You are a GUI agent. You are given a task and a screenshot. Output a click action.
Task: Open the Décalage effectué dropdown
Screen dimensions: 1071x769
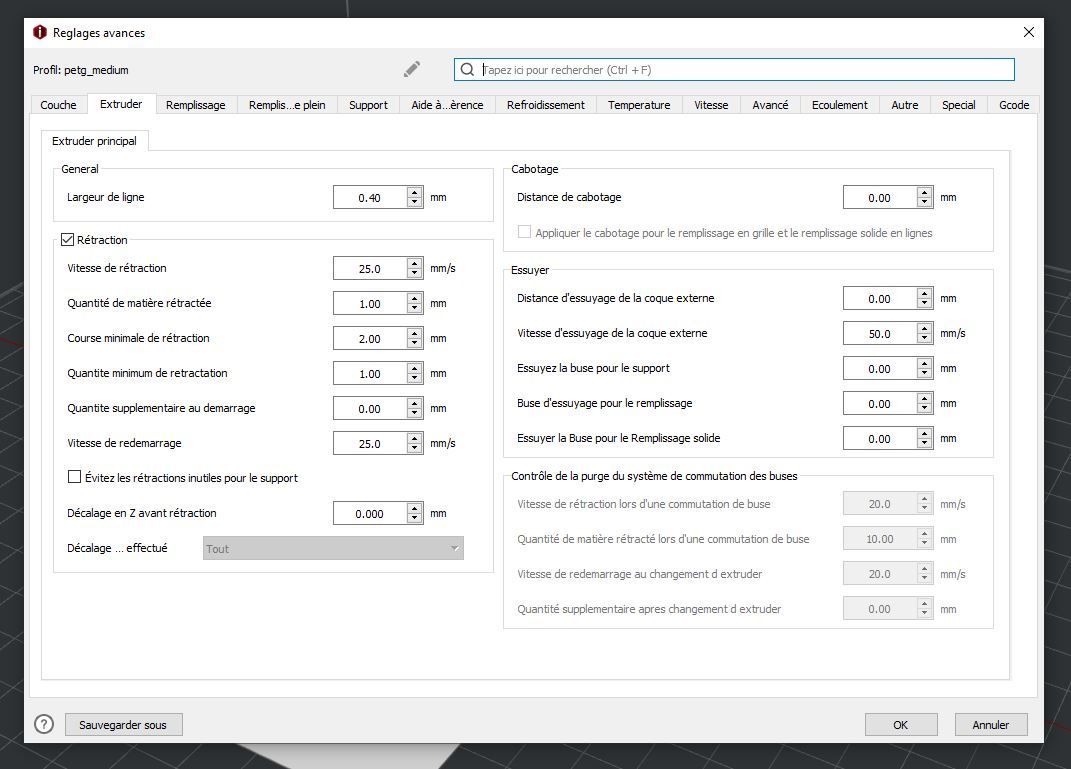[x=333, y=548]
